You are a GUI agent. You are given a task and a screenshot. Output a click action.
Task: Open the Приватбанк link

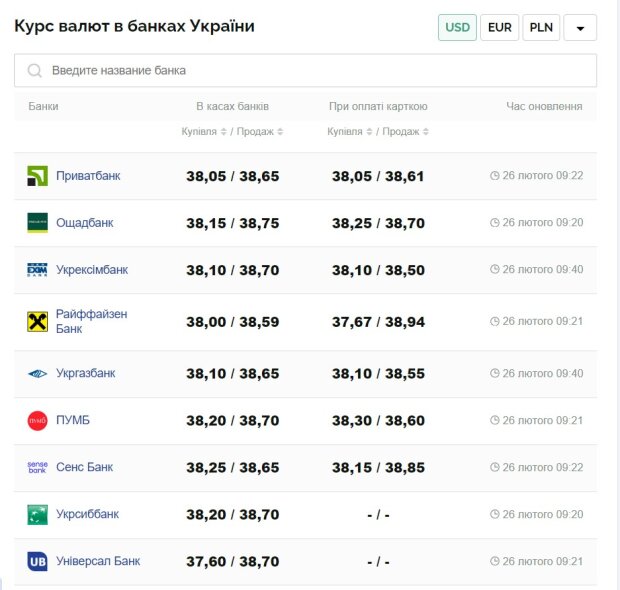click(x=88, y=176)
